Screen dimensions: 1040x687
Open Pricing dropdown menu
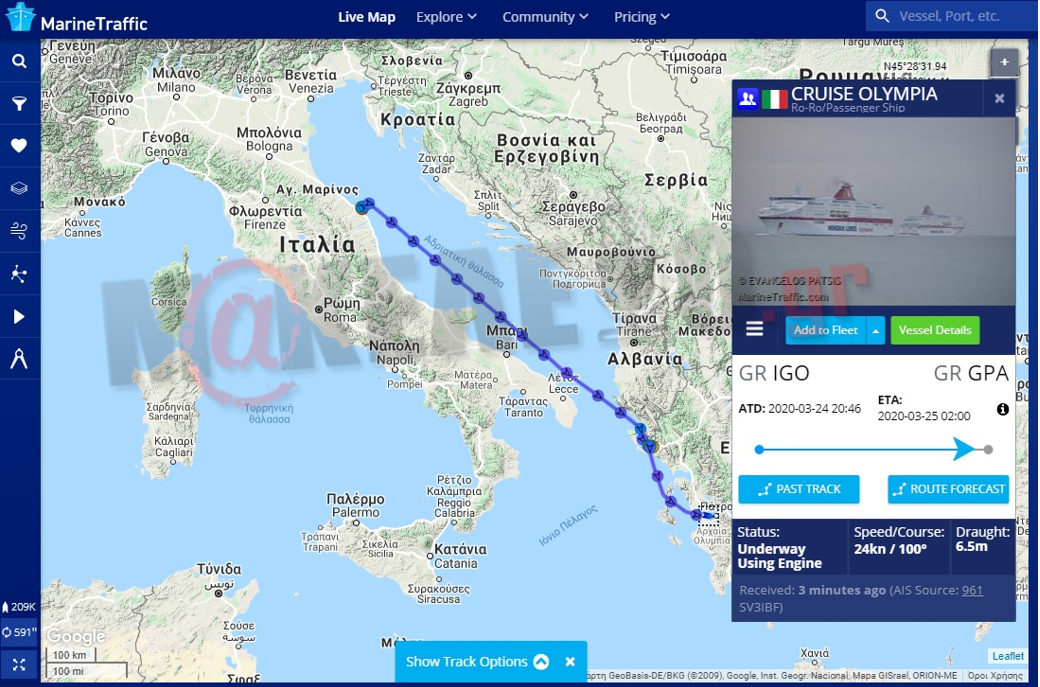pos(641,17)
